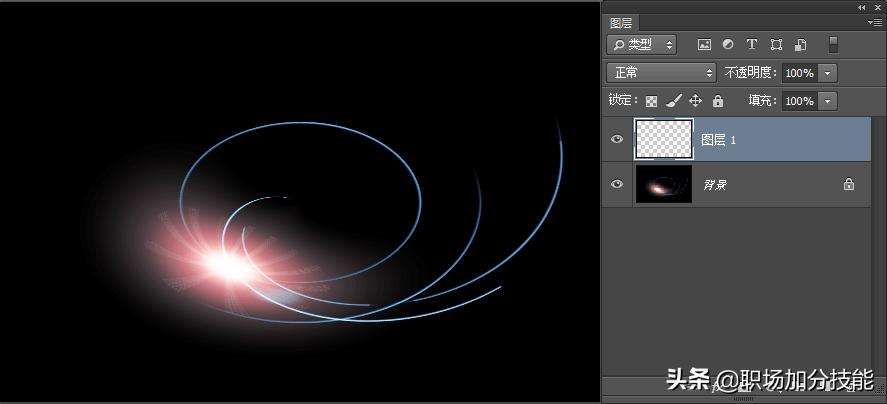Filter layers by smart objects icon
The width and height of the screenshot is (887, 404).
pyautogui.click(x=800, y=45)
